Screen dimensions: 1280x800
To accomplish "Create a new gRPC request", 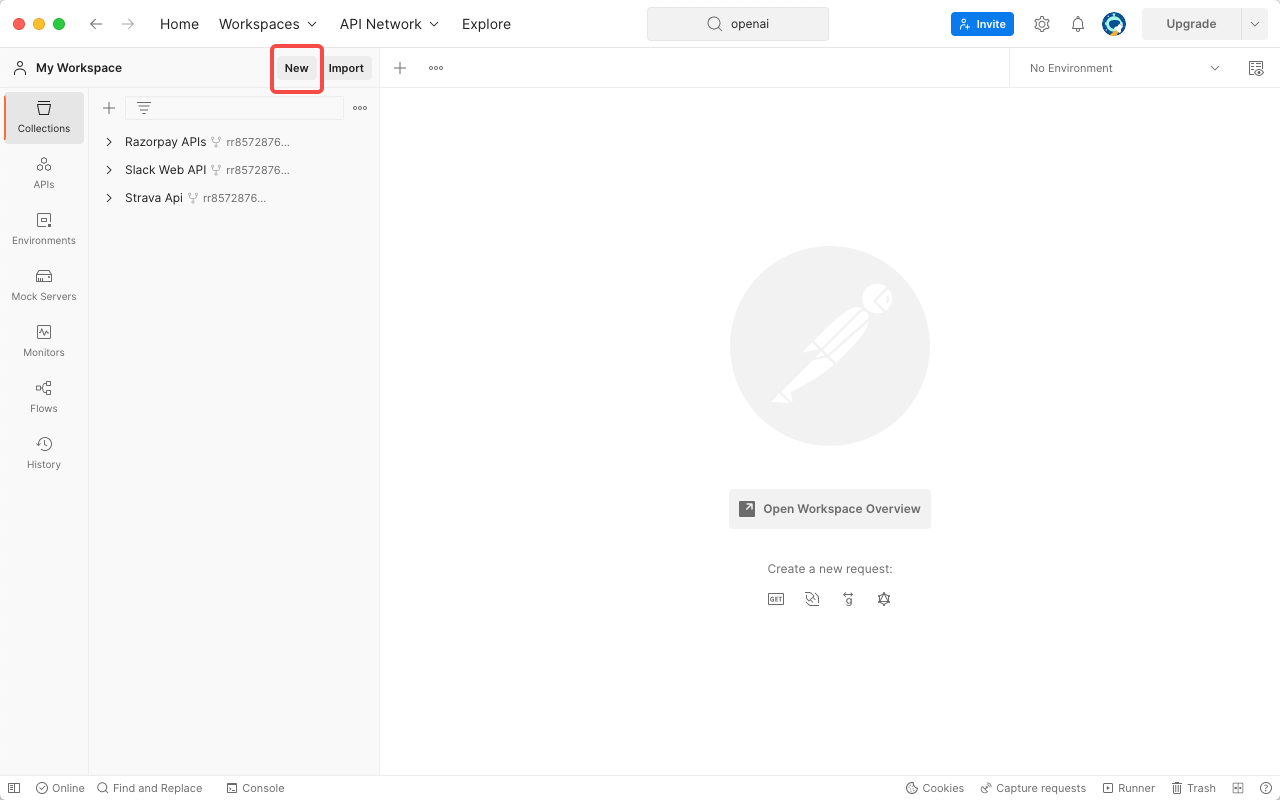I will coord(848,598).
